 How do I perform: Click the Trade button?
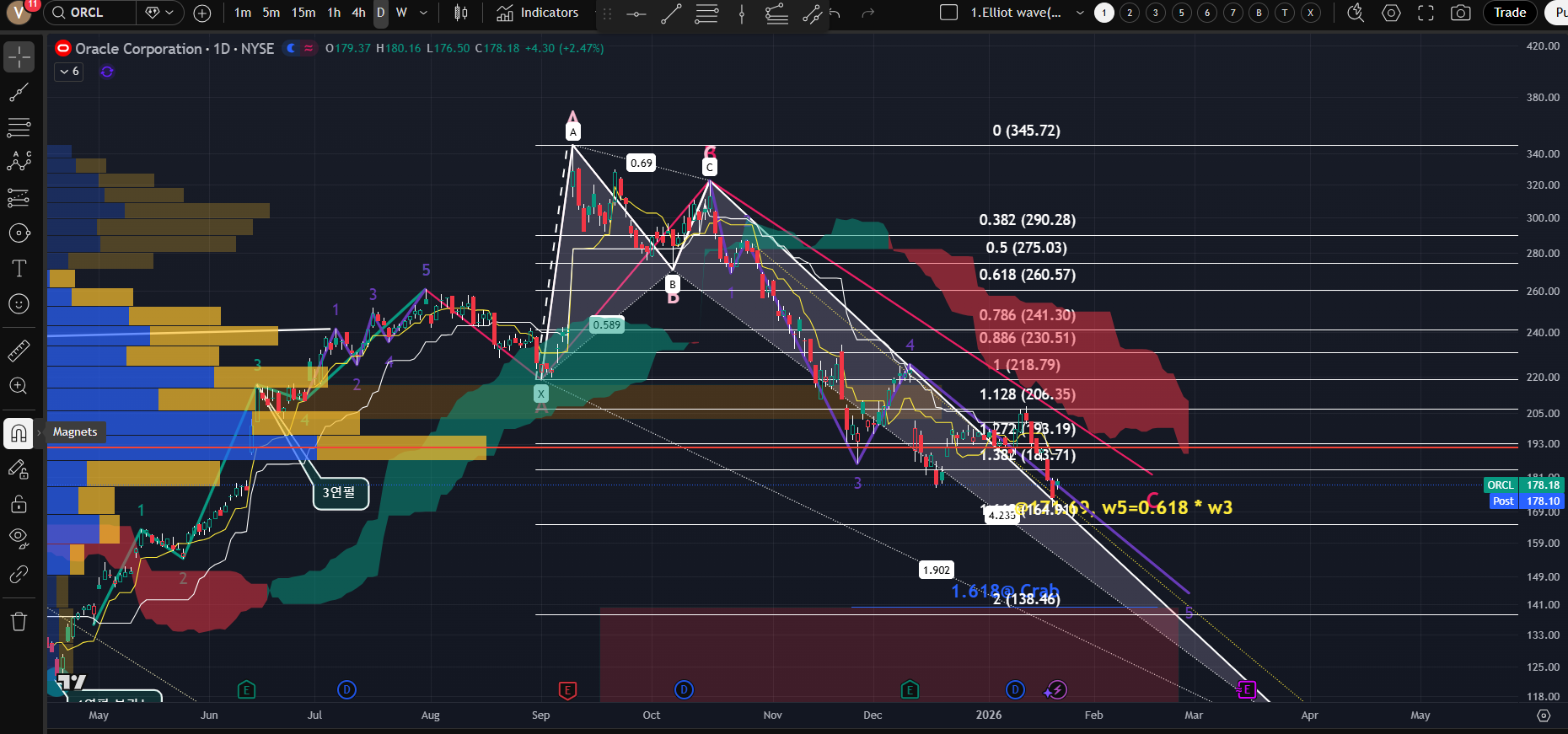(x=1509, y=13)
